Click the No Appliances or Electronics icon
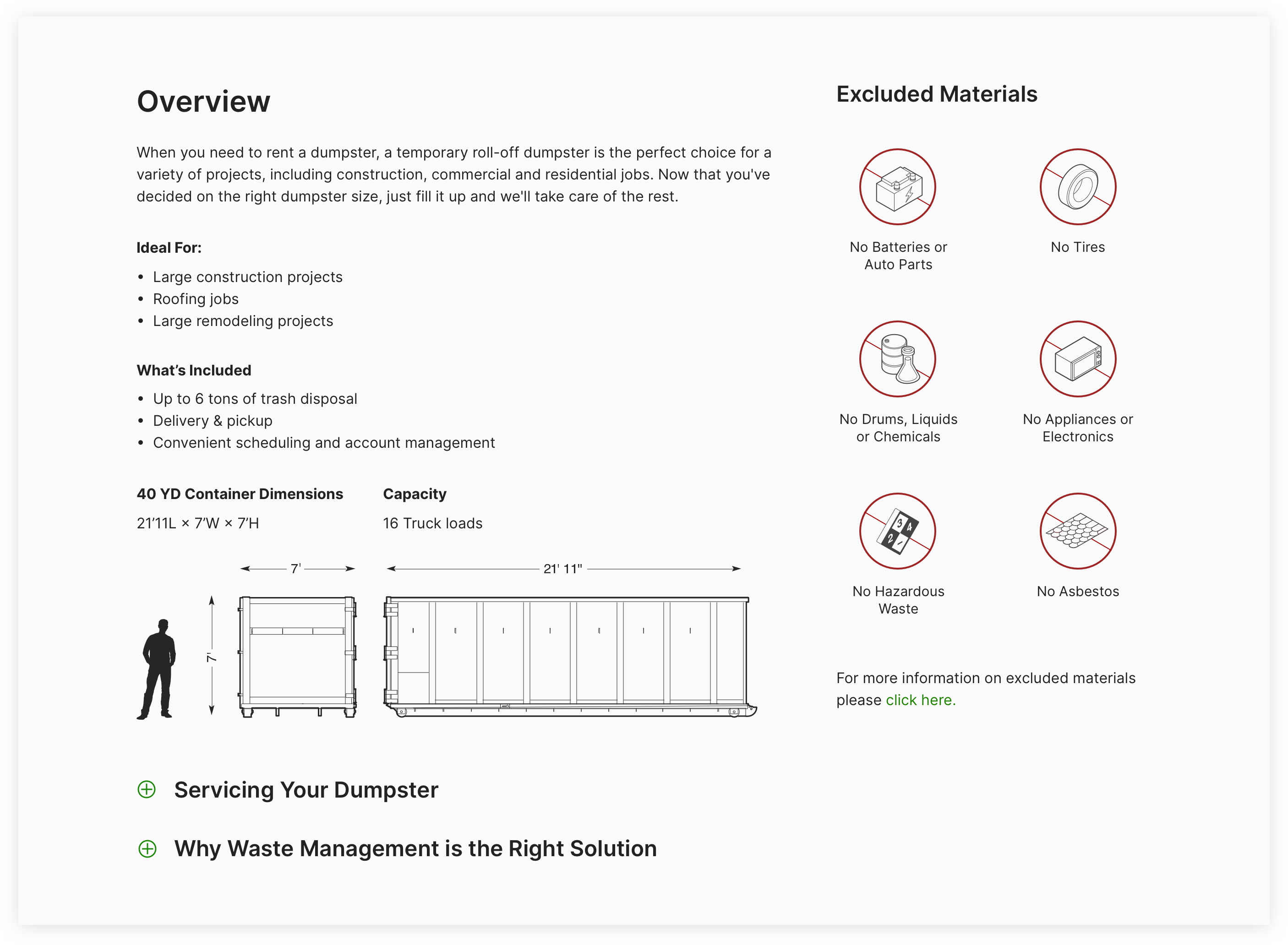The height and width of the screenshot is (945, 1288). pos(1077,358)
